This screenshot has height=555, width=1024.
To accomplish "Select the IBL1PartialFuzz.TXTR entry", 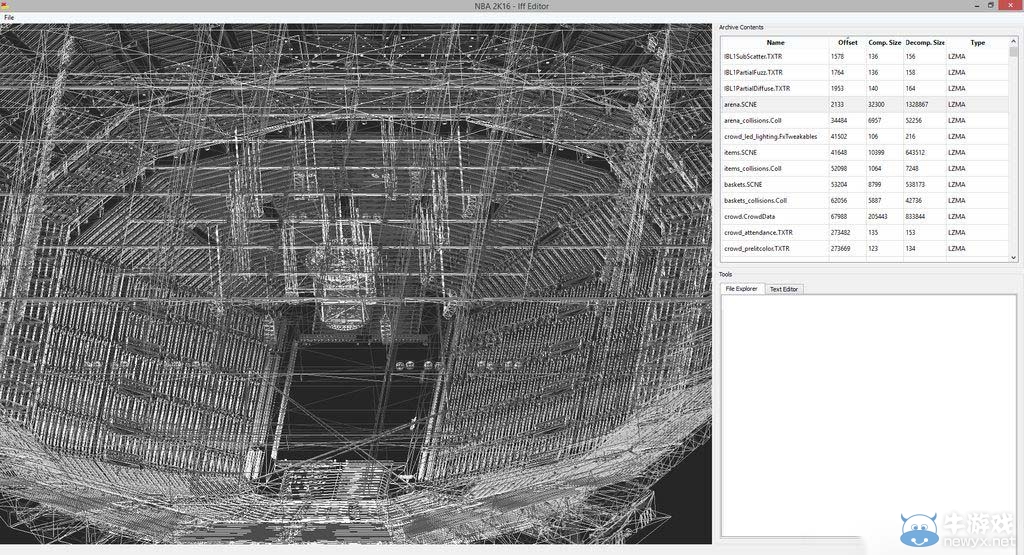I will click(865, 72).
